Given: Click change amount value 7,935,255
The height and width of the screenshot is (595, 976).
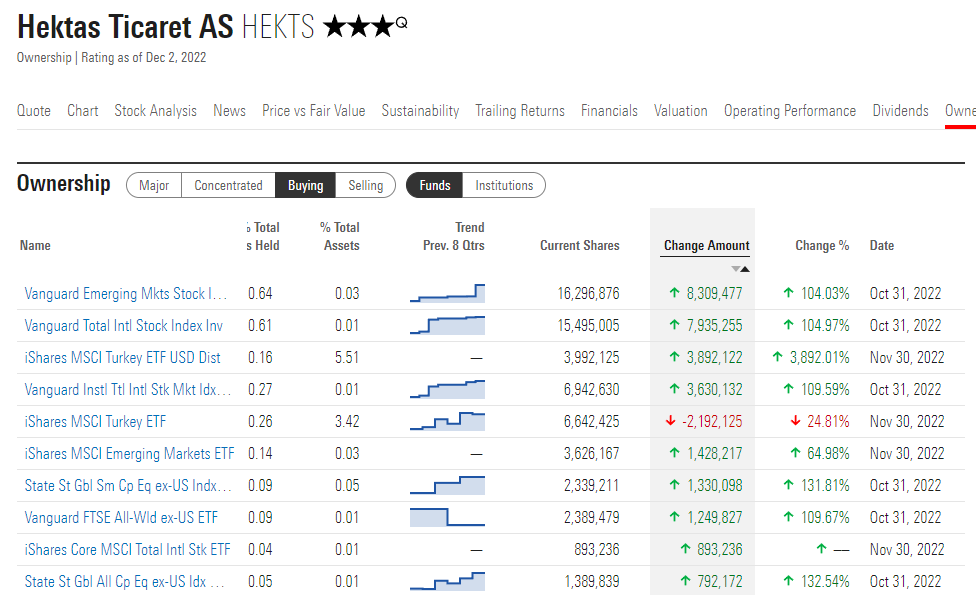Looking at the screenshot, I should pos(715,326).
